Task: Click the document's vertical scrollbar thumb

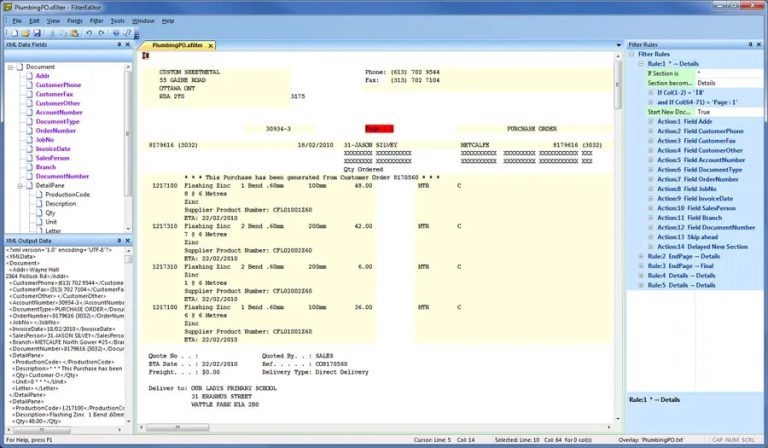Action: pyautogui.click(x=618, y=85)
